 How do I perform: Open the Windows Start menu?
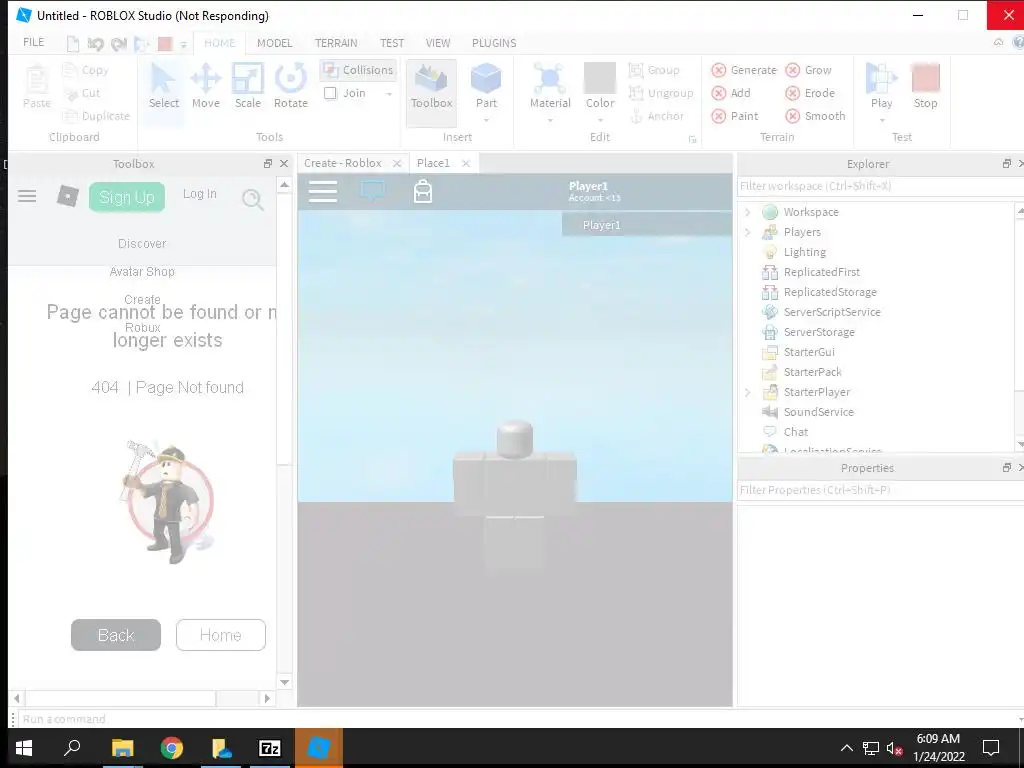(24, 748)
